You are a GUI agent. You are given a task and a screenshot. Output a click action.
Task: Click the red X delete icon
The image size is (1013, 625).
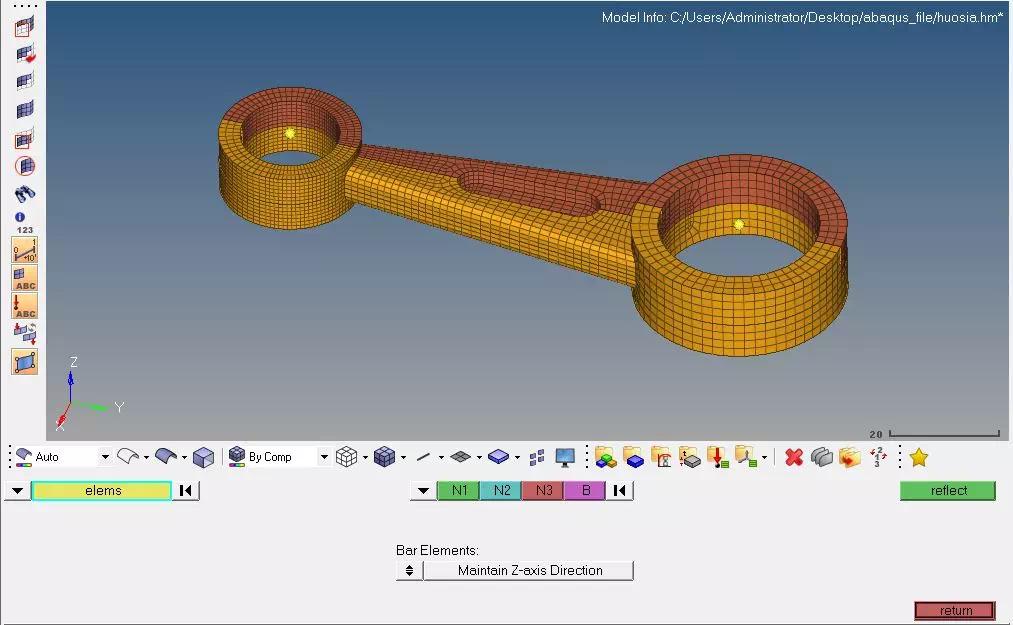[794, 457]
